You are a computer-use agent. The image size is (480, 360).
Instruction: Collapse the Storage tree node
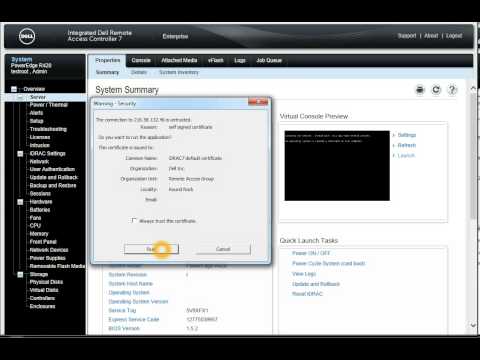(20, 274)
